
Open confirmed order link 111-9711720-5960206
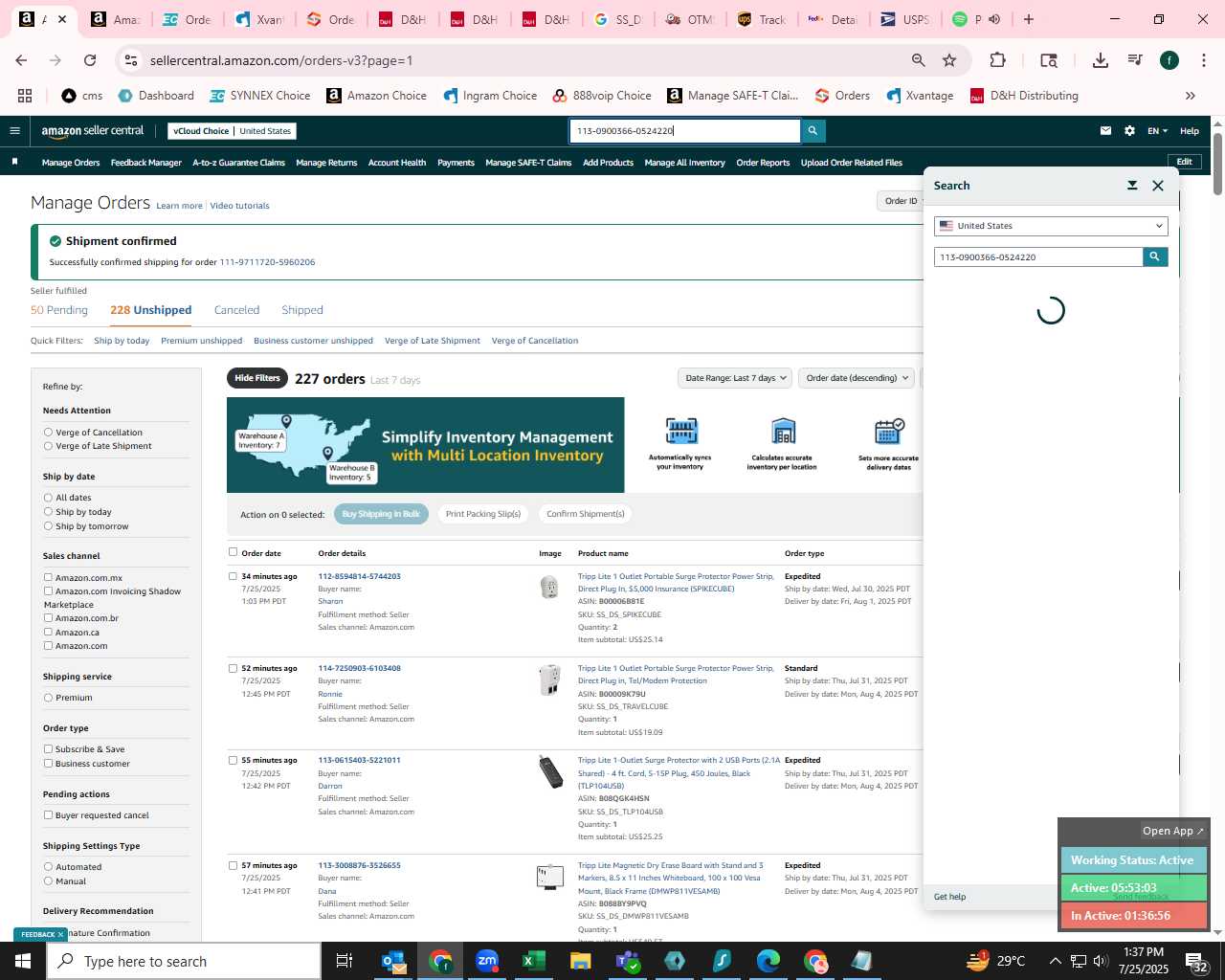pos(267,262)
